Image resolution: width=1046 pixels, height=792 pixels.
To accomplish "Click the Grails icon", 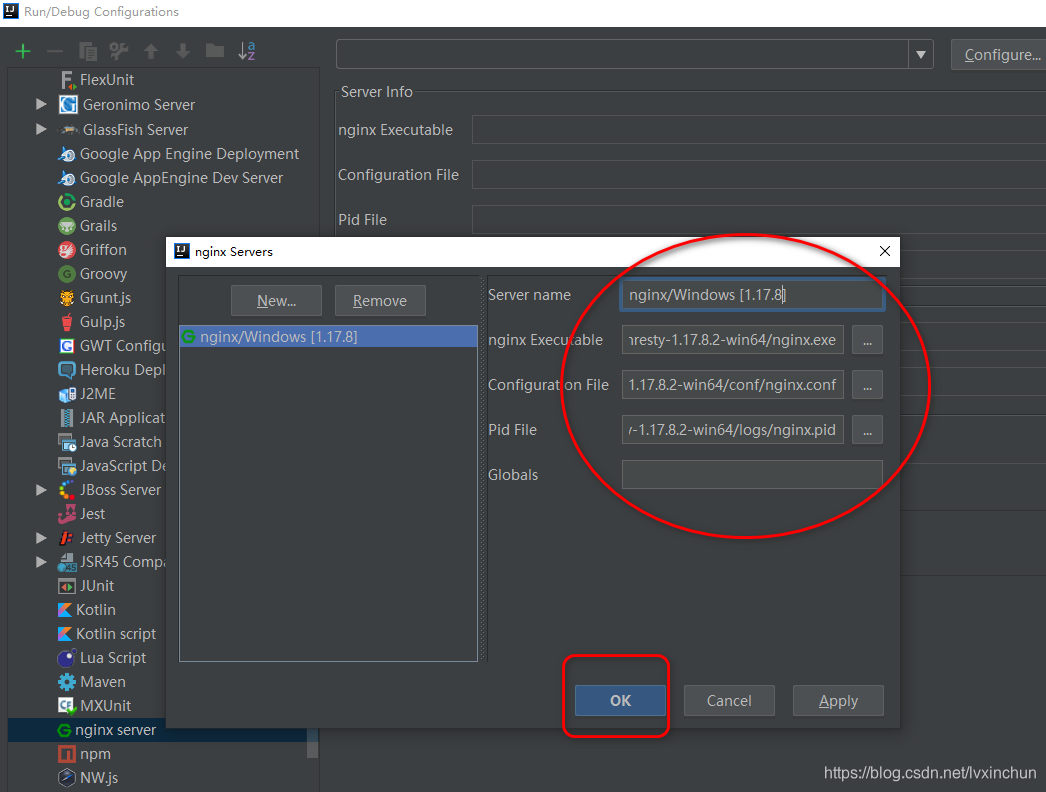I will coord(67,226).
